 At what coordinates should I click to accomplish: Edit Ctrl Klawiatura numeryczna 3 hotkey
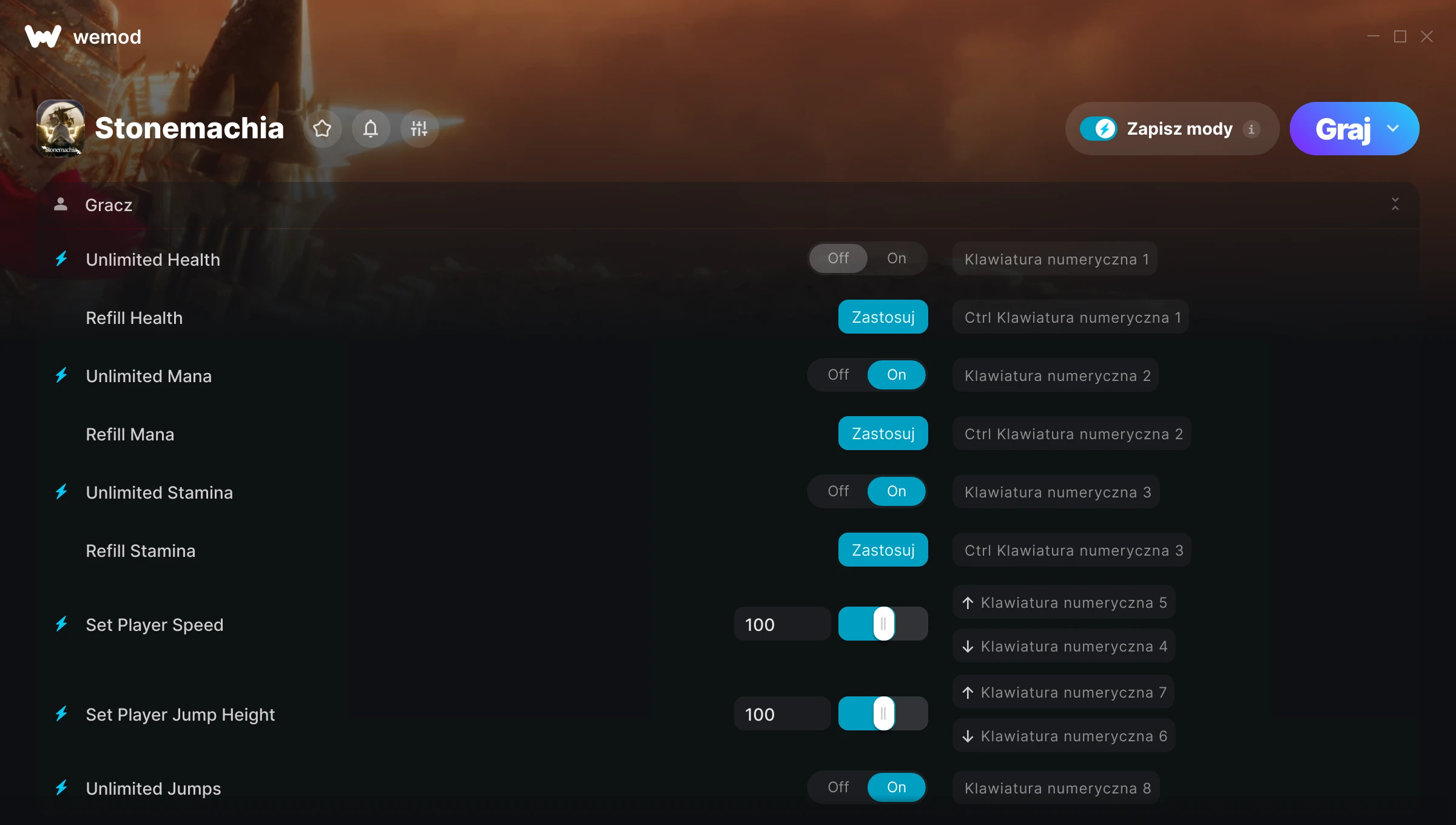[1072, 550]
